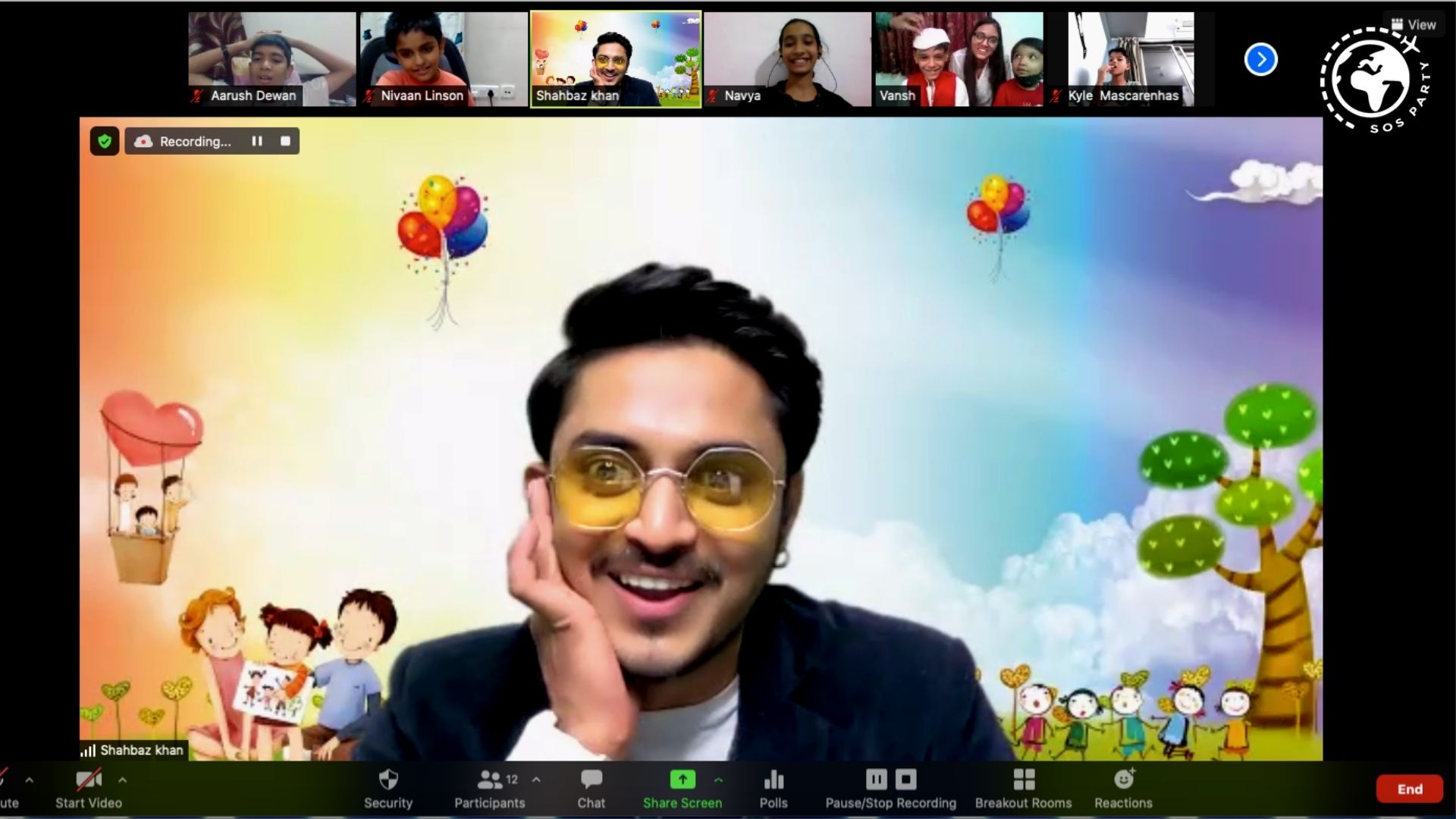Show next participants with blue arrow
The image size is (1456, 819).
(1261, 59)
